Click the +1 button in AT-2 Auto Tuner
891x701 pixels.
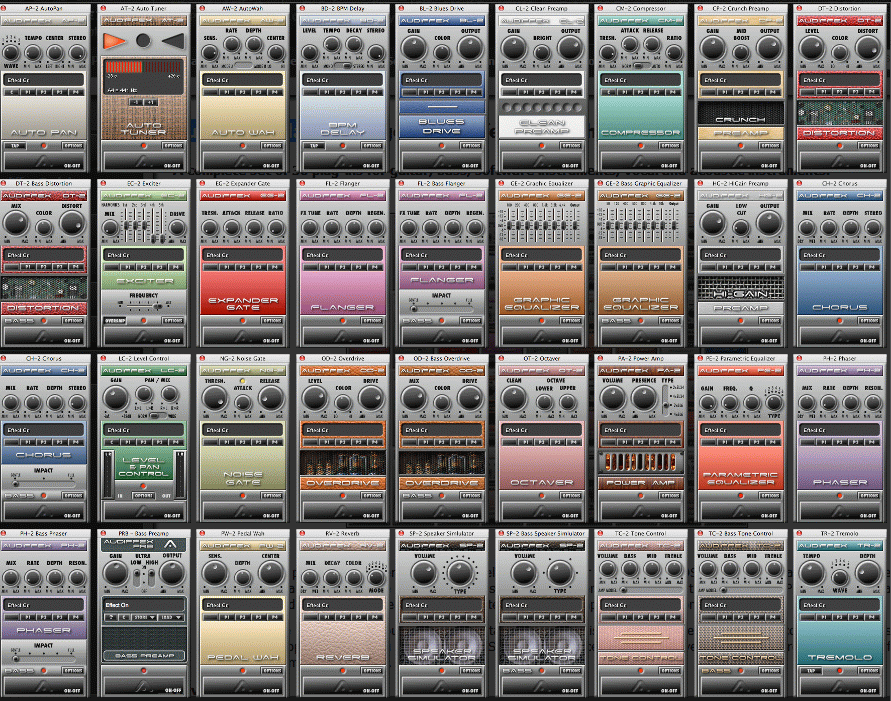point(151,102)
